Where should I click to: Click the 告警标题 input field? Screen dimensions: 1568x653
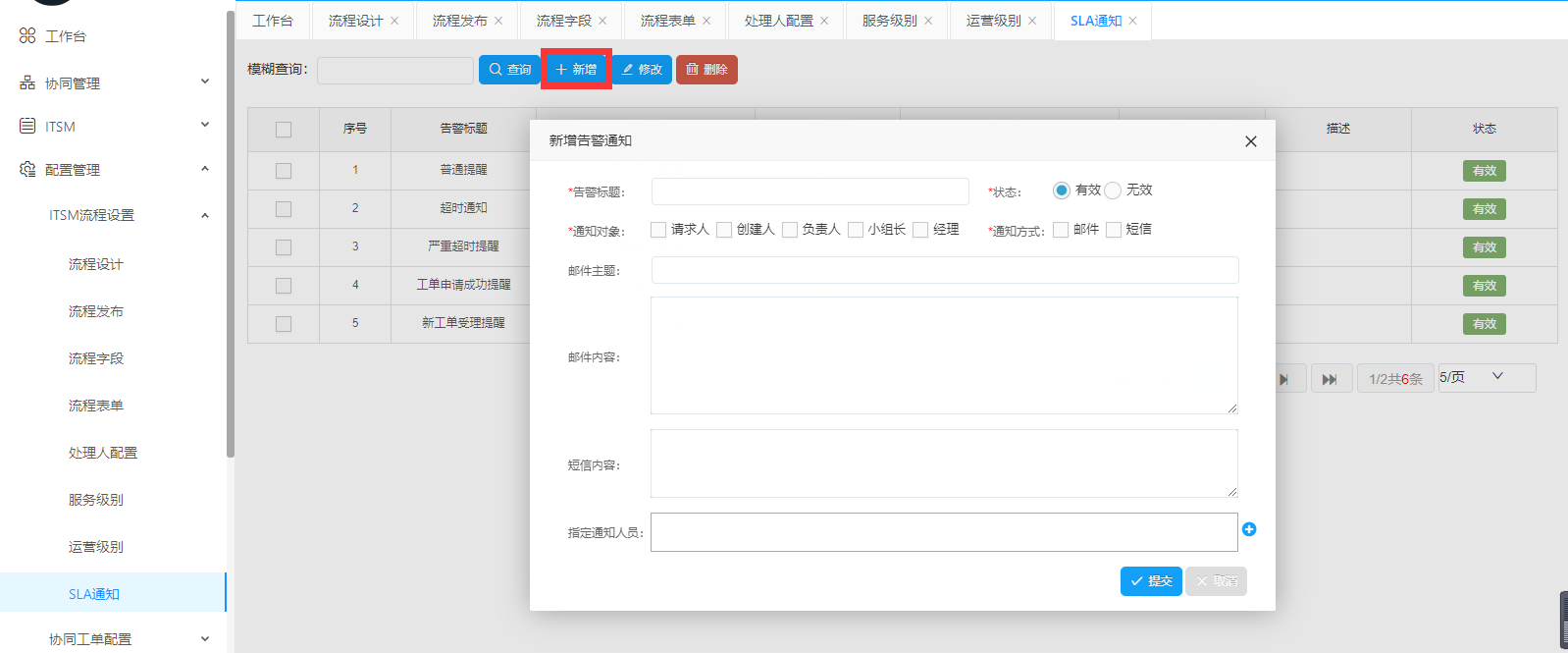[x=810, y=191]
